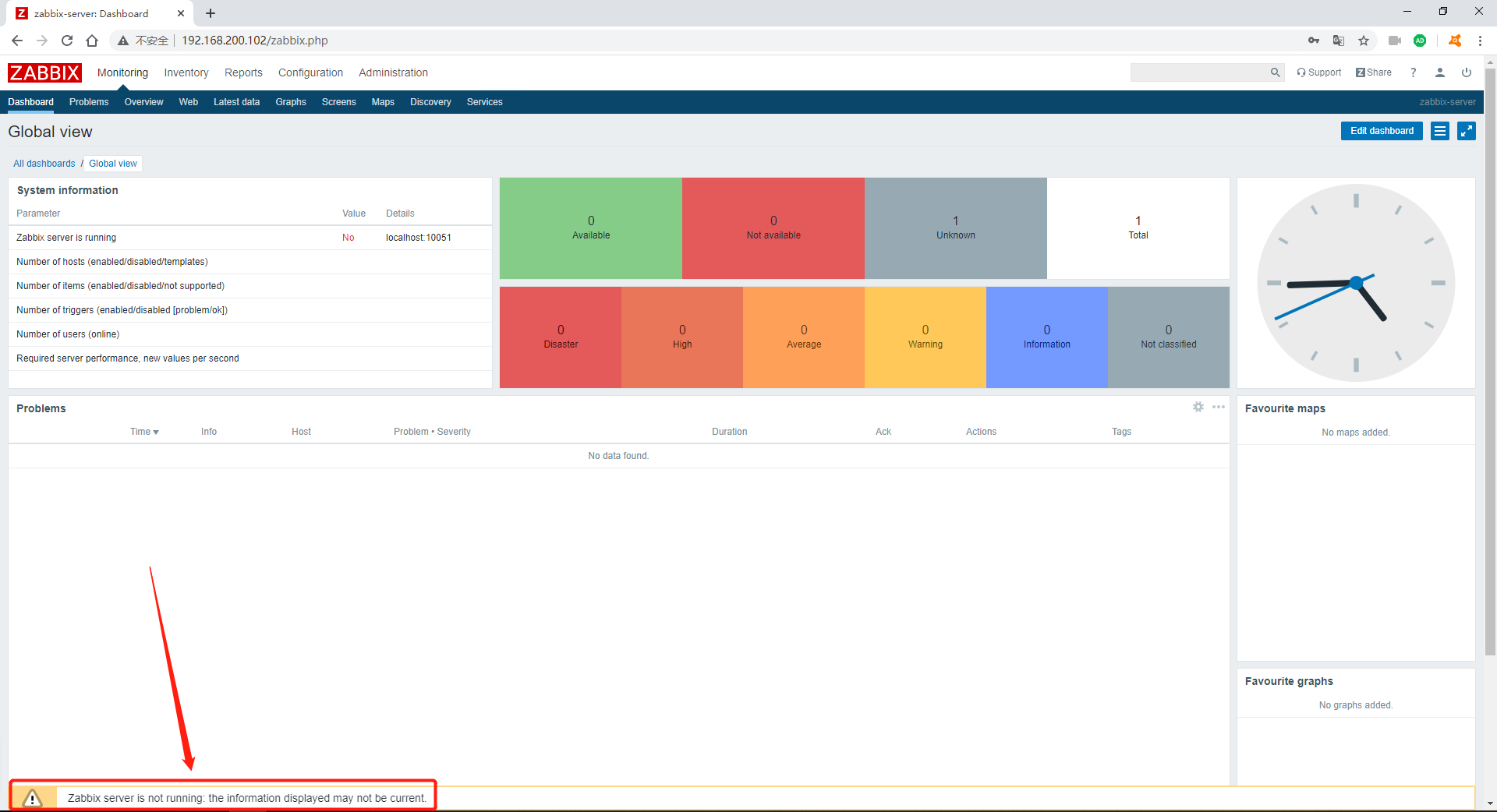Click the insecure site warning icon
This screenshot has height=812, width=1497.
(122, 41)
